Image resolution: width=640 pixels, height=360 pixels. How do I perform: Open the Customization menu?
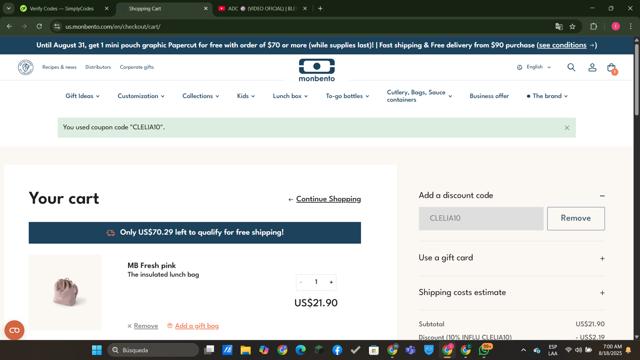[141, 96]
